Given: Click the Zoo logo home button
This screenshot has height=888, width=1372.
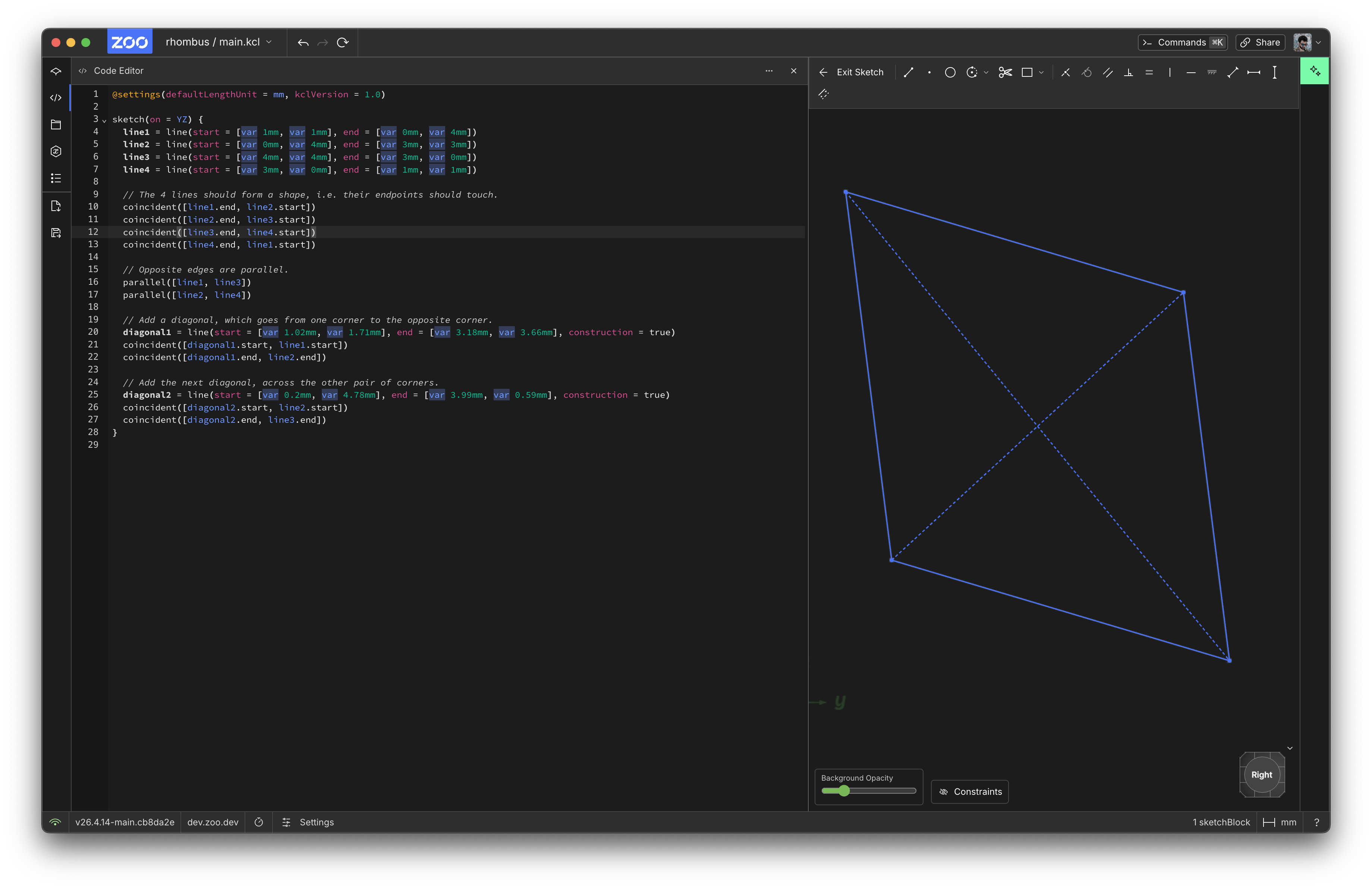Looking at the screenshot, I should [x=130, y=42].
